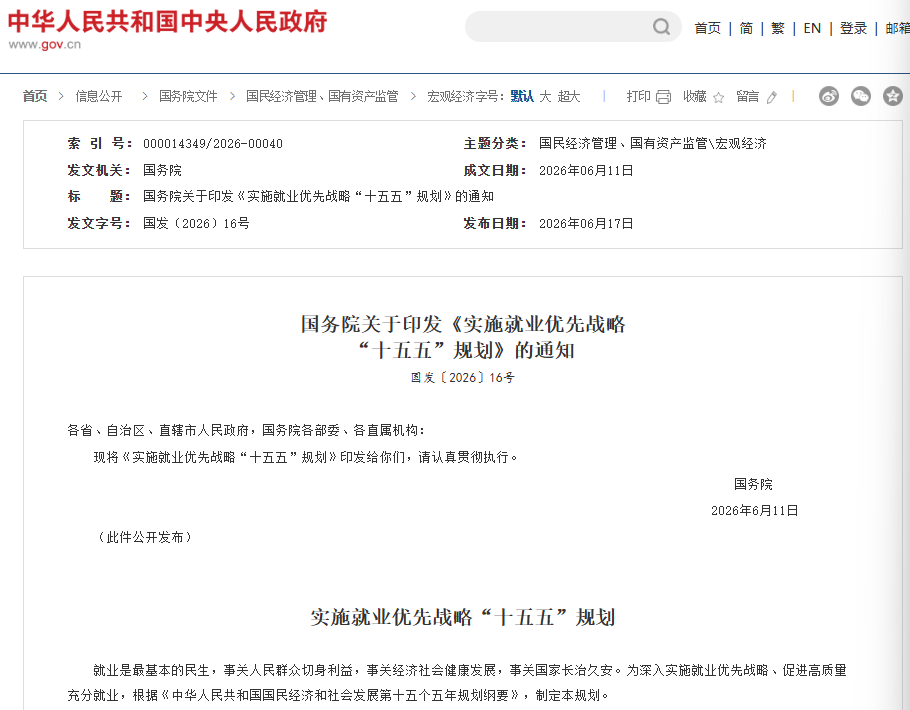Open the 首页 top navigation link
The image size is (910, 710).
(x=707, y=28)
